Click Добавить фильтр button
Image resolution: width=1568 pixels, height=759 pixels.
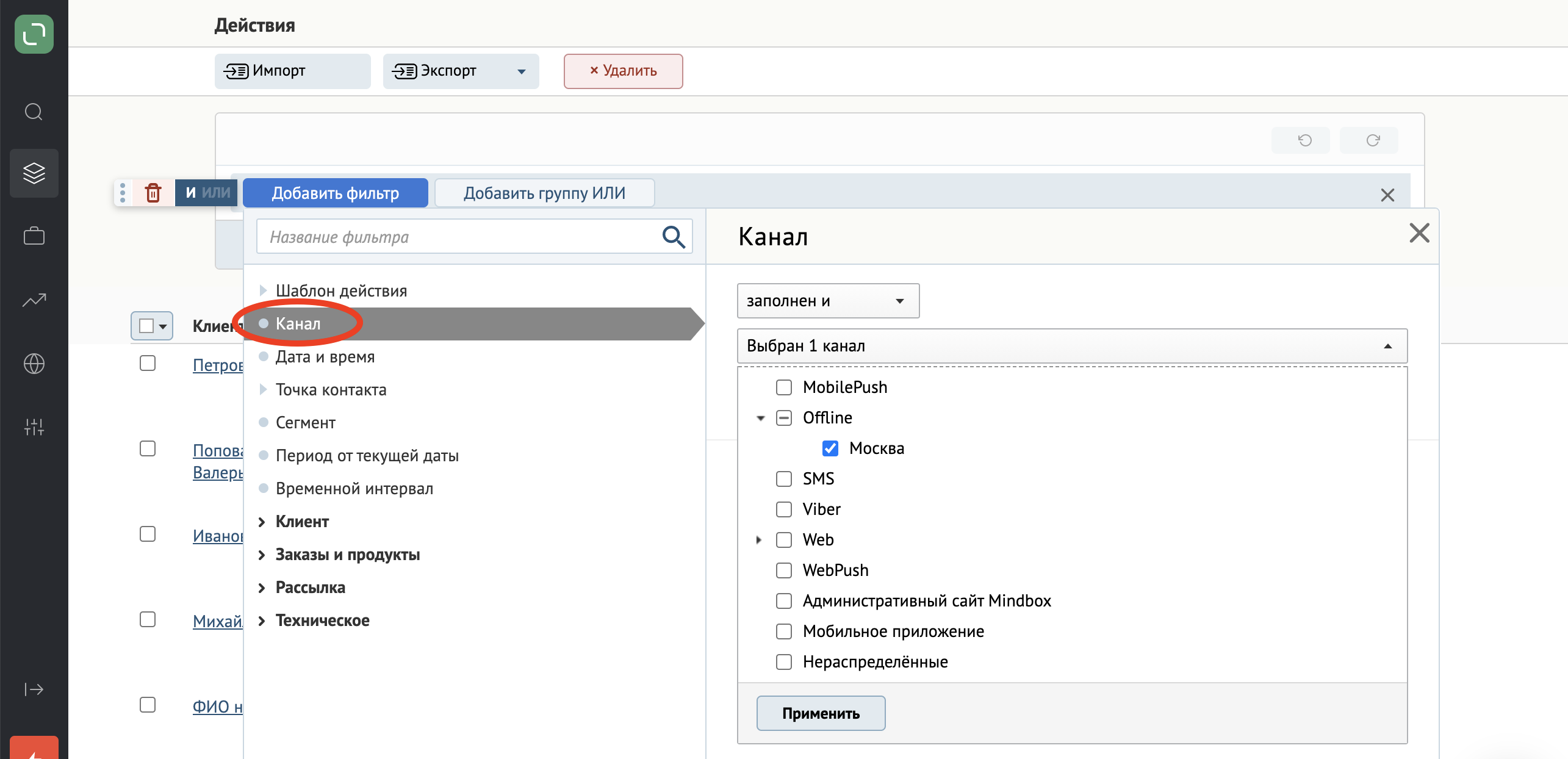[336, 193]
